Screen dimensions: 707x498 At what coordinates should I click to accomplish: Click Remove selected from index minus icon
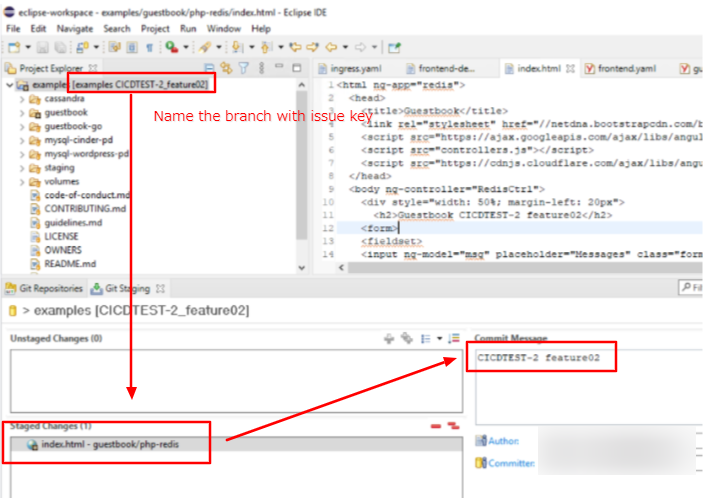tap(436, 426)
